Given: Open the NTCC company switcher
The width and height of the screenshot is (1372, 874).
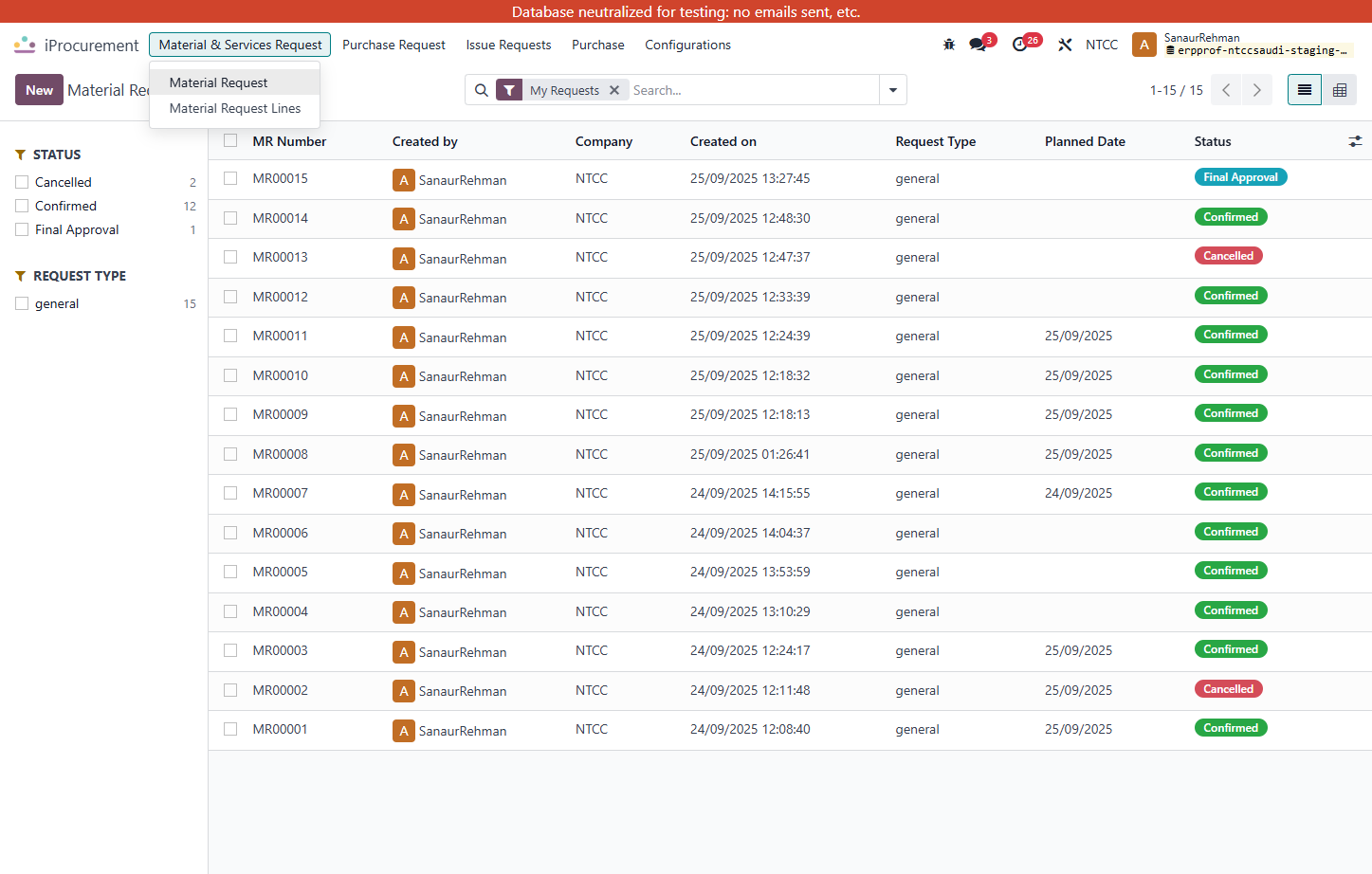Looking at the screenshot, I should tap(1102, 45).
